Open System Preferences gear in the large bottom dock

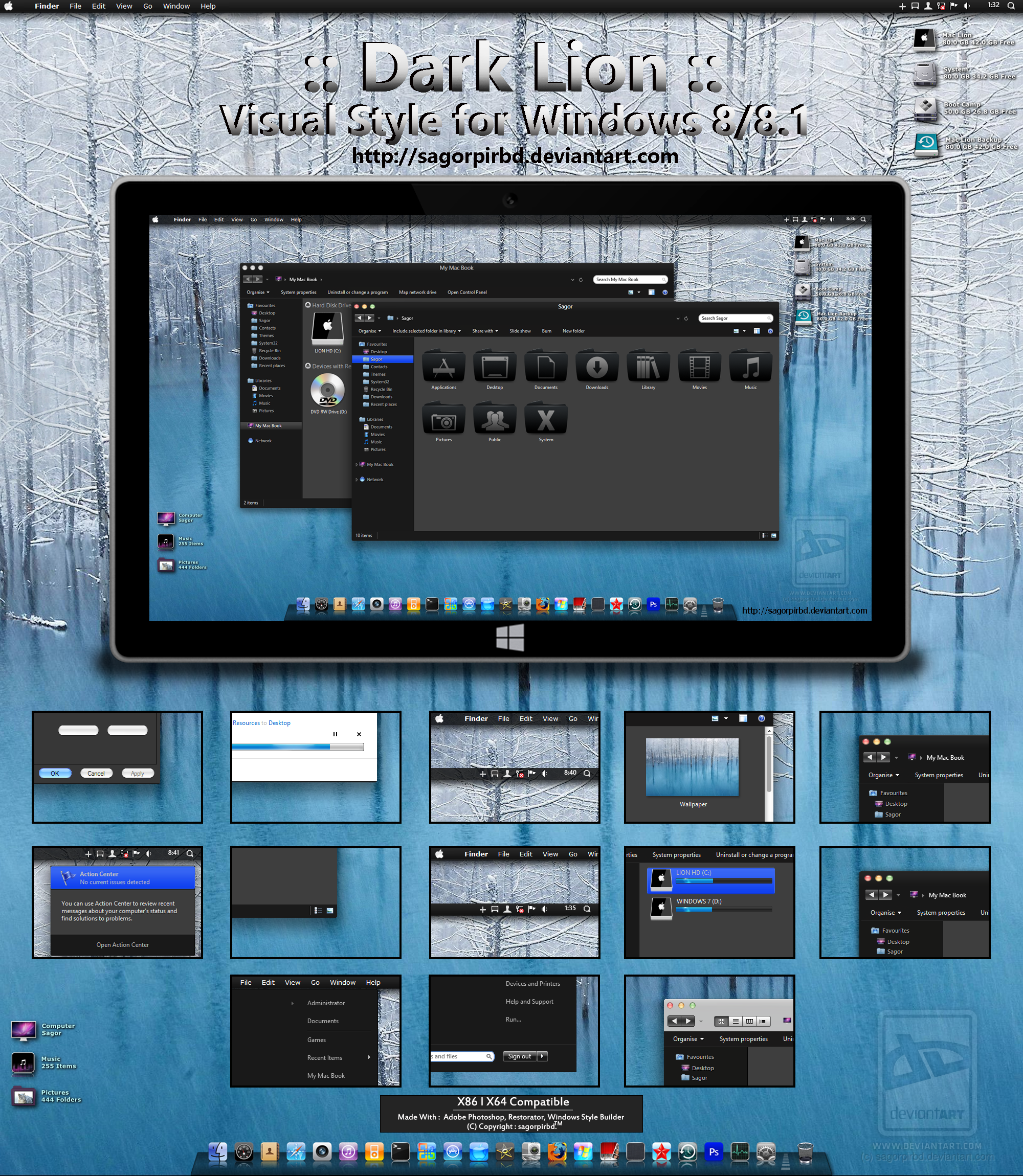[766, 1152]
